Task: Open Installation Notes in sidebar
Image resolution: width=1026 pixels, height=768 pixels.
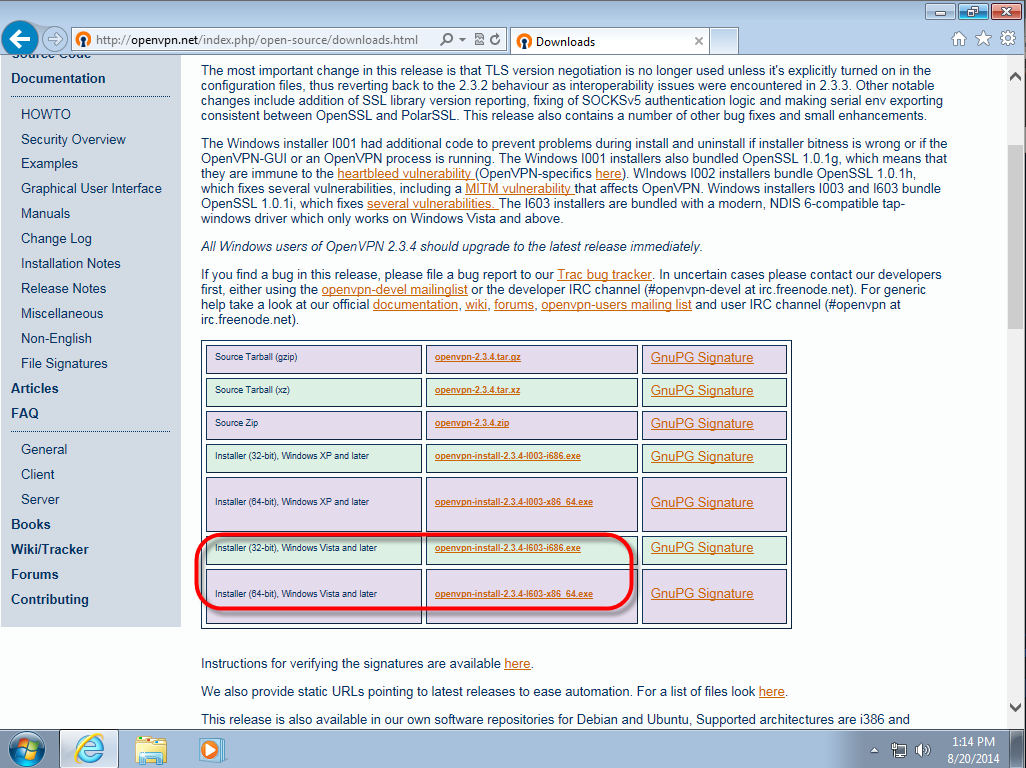Action: point(71,264)
